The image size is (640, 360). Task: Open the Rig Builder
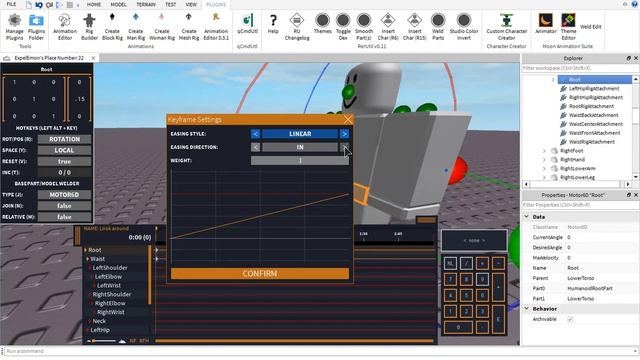click(x=89, y=27)
